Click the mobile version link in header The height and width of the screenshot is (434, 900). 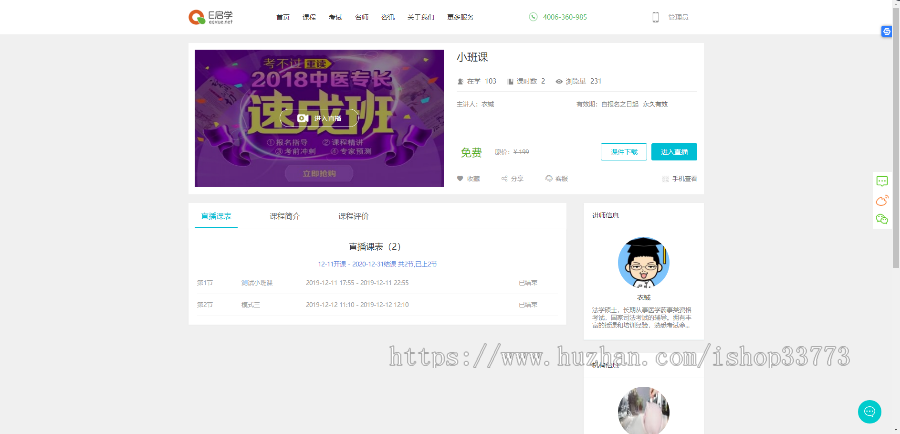[678, 17]
